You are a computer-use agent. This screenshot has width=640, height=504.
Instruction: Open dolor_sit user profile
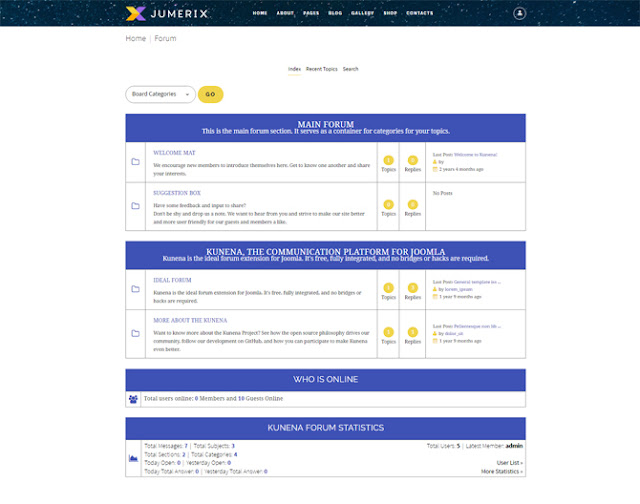click(454, 333)
